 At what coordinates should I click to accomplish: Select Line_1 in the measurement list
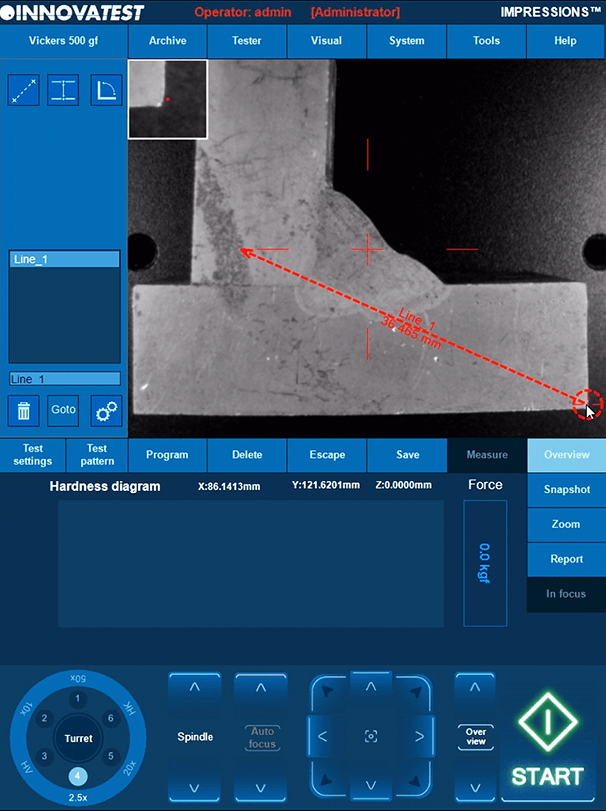point(64,259)
